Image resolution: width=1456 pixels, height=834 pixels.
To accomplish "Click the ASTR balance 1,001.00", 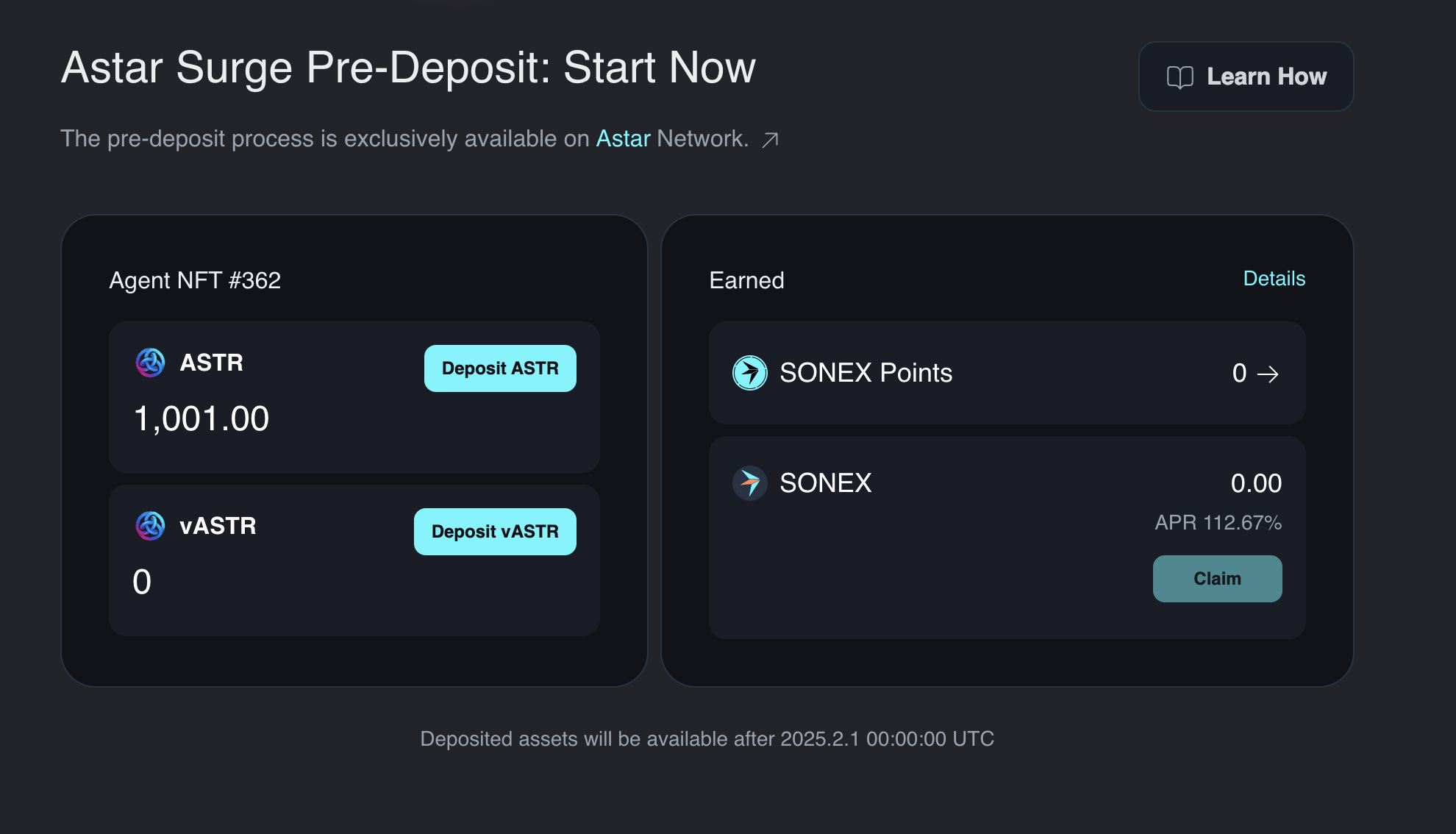I will tap(201, 419).
